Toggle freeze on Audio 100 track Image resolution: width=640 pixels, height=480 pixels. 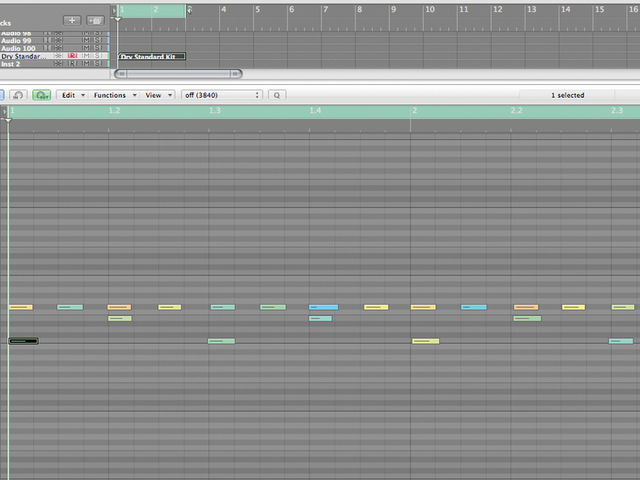pyautogui.click(x=58, y=48)
